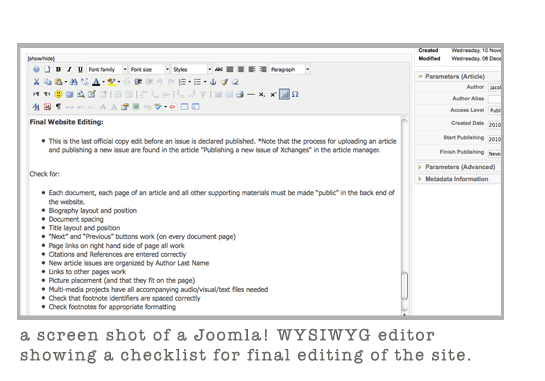This screenshot has width=545, height=381.
Task: Click the Created Date field
Action: (x=495, y=124)
